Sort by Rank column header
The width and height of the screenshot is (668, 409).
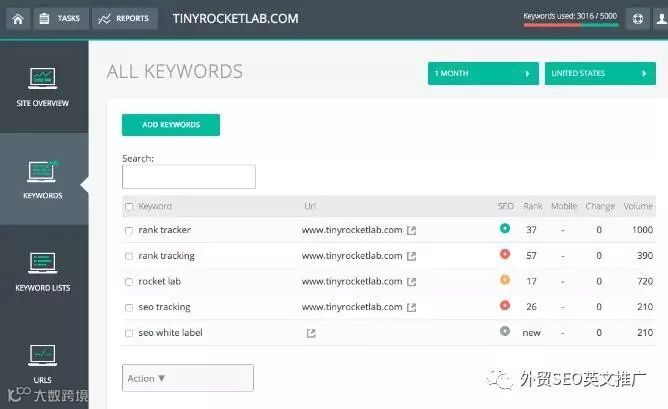tap(533, 206)
